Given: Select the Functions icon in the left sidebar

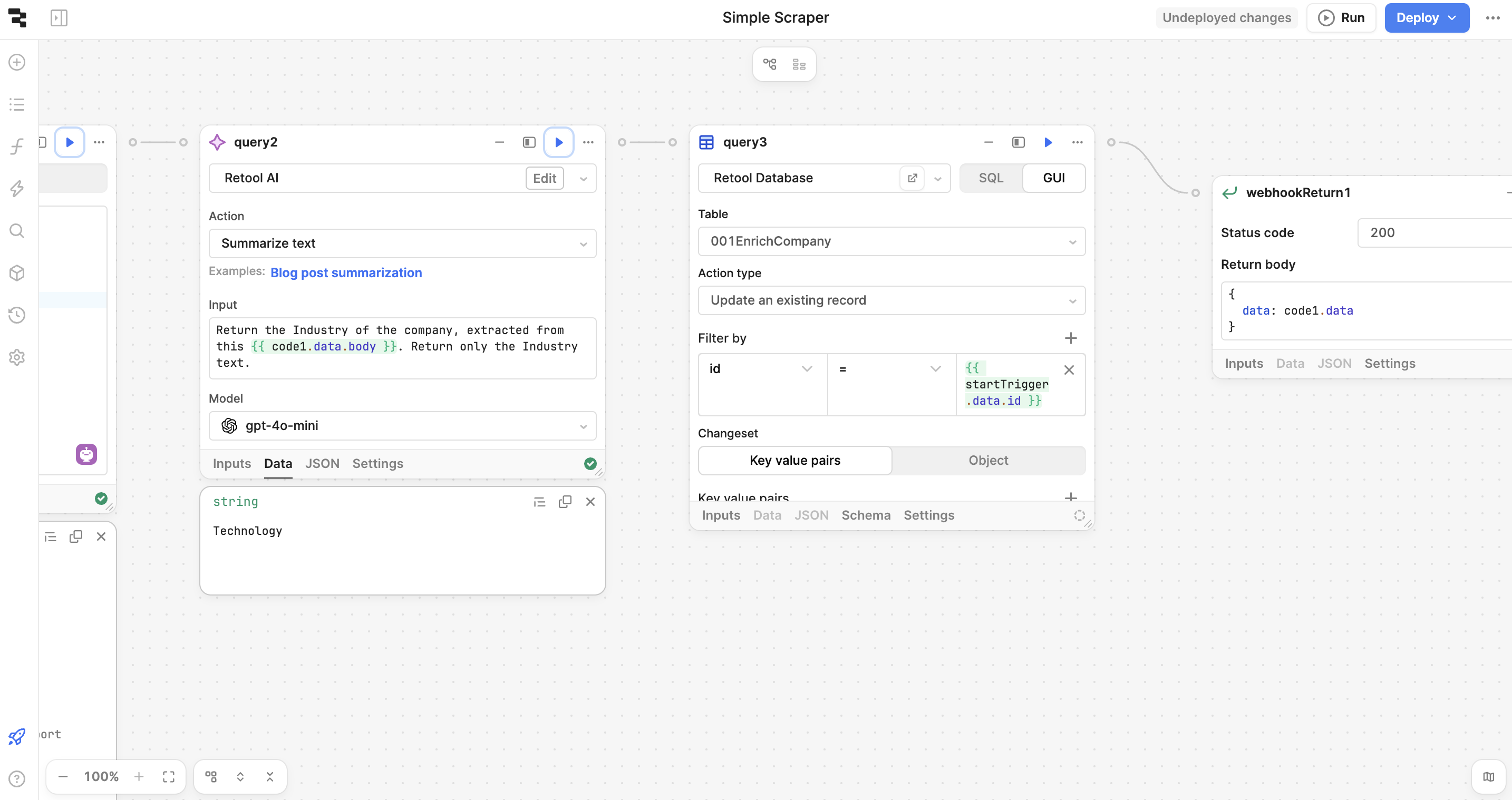Looking at the screenshot, I should (x=16, y=146).
